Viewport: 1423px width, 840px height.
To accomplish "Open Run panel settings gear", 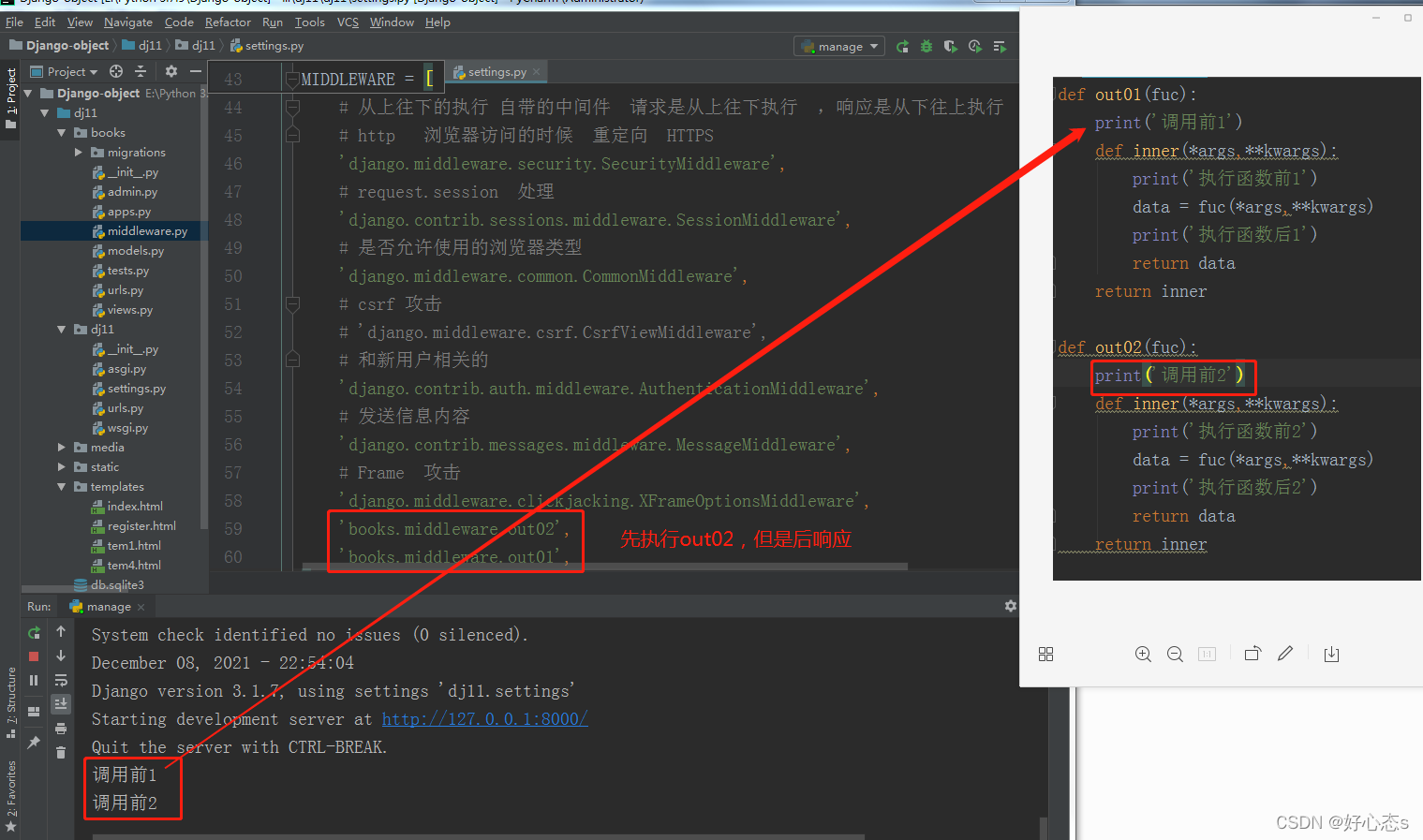I will coord(1011,606).
